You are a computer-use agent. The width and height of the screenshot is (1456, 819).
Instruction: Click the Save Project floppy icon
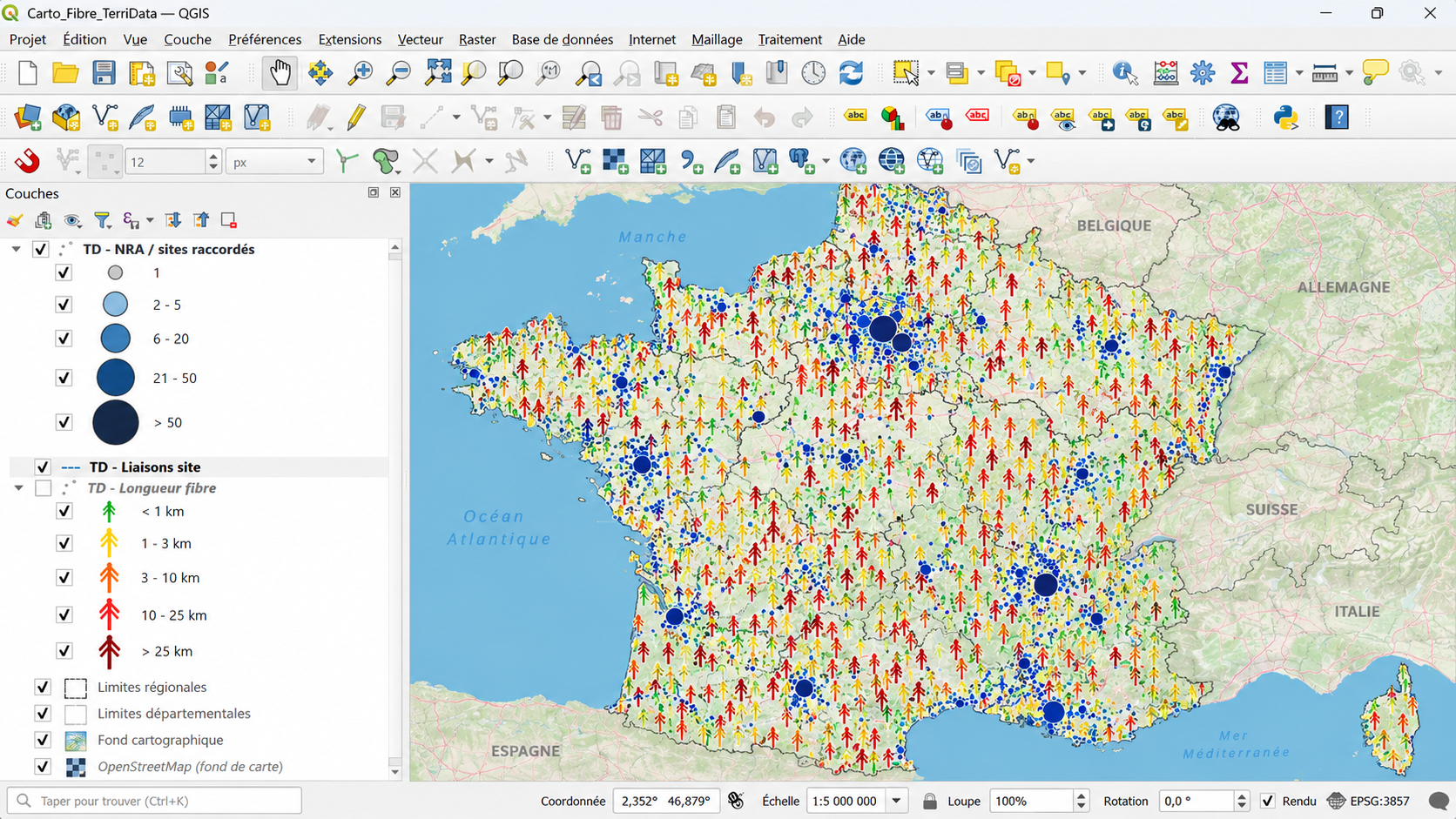[104, 73]
